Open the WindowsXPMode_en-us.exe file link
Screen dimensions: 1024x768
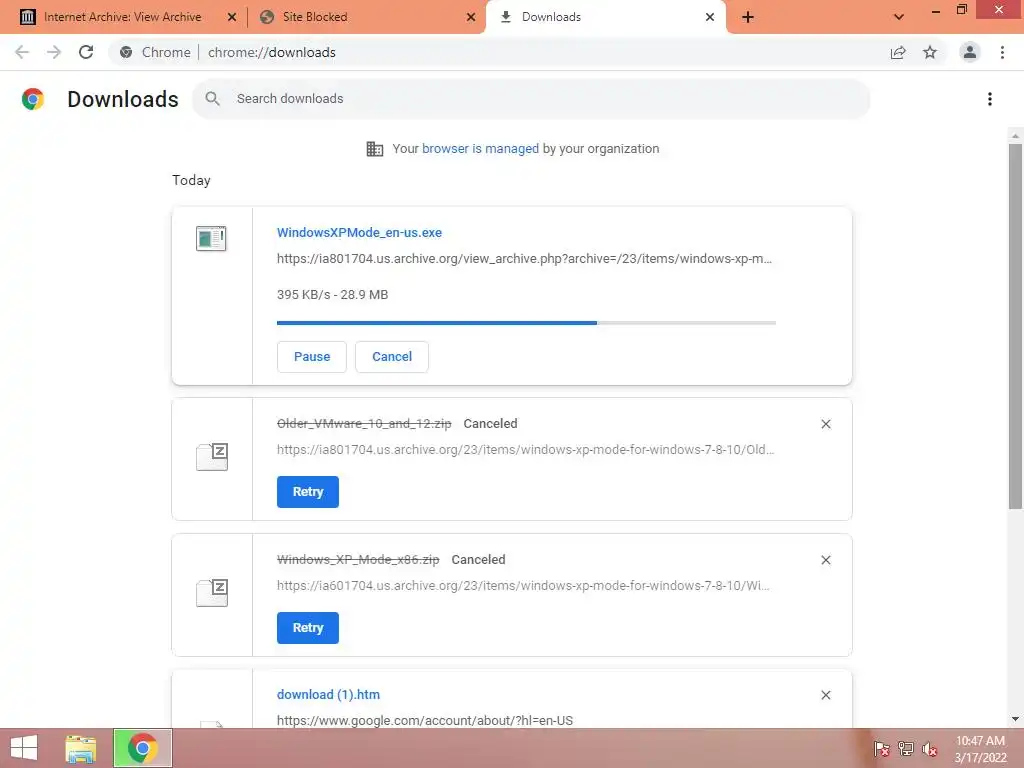coord(359,232)
